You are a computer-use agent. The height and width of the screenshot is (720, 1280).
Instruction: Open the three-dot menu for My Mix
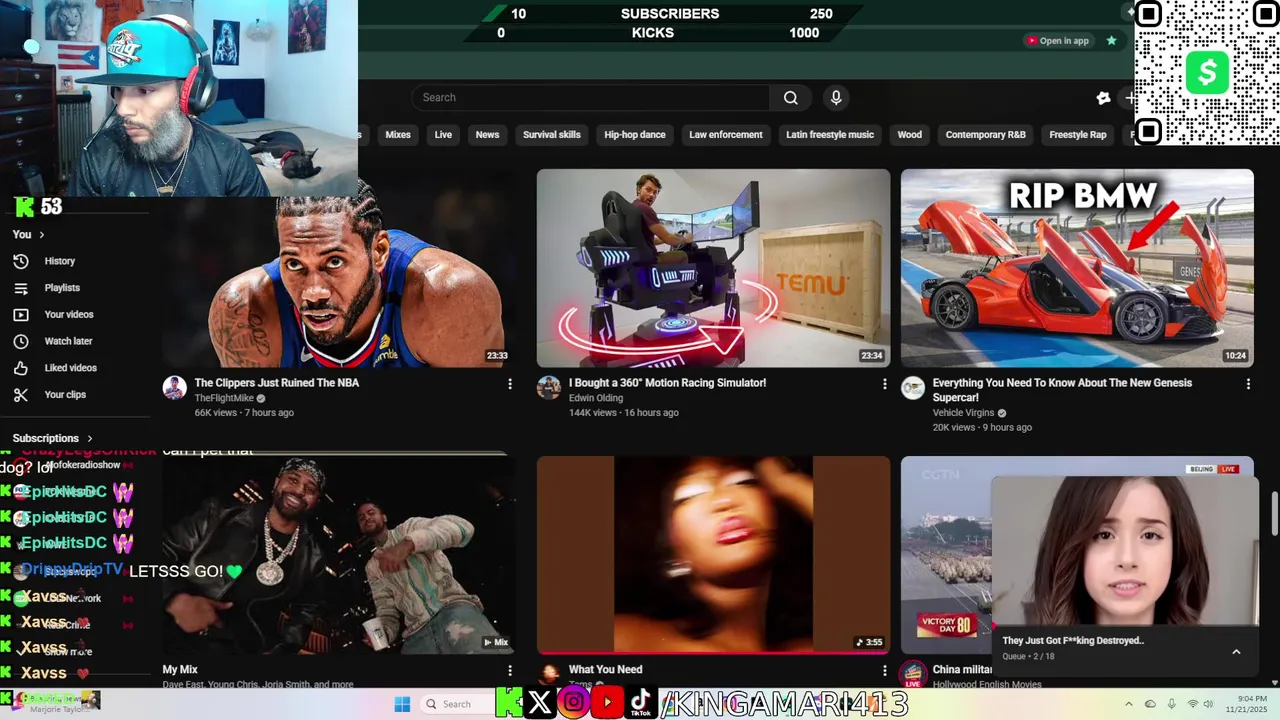(x=510, y=670)
